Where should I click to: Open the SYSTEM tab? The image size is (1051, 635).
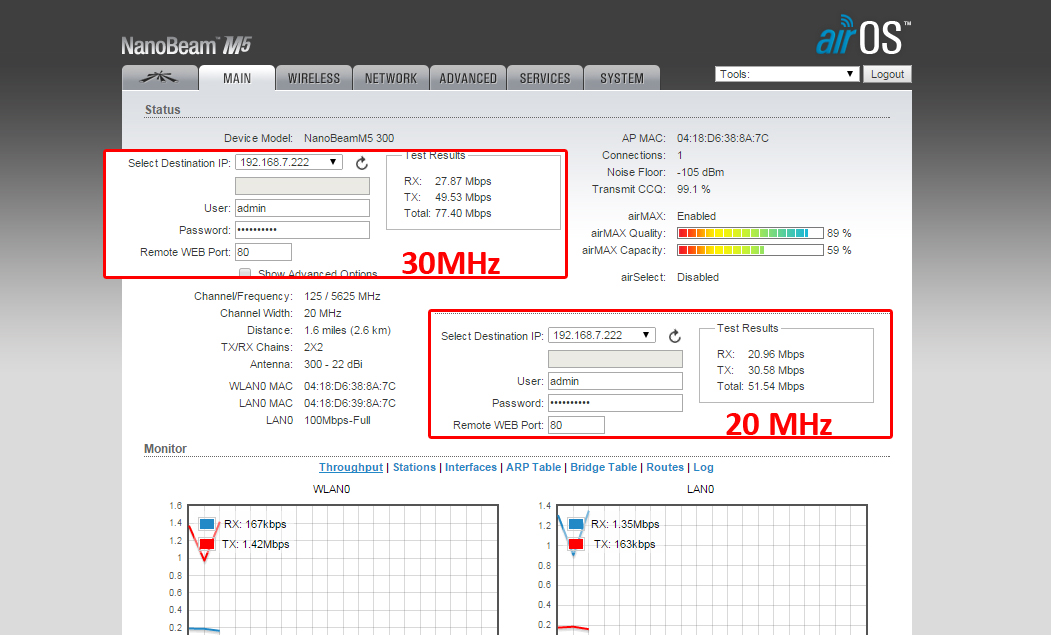[x=622, y=78]
